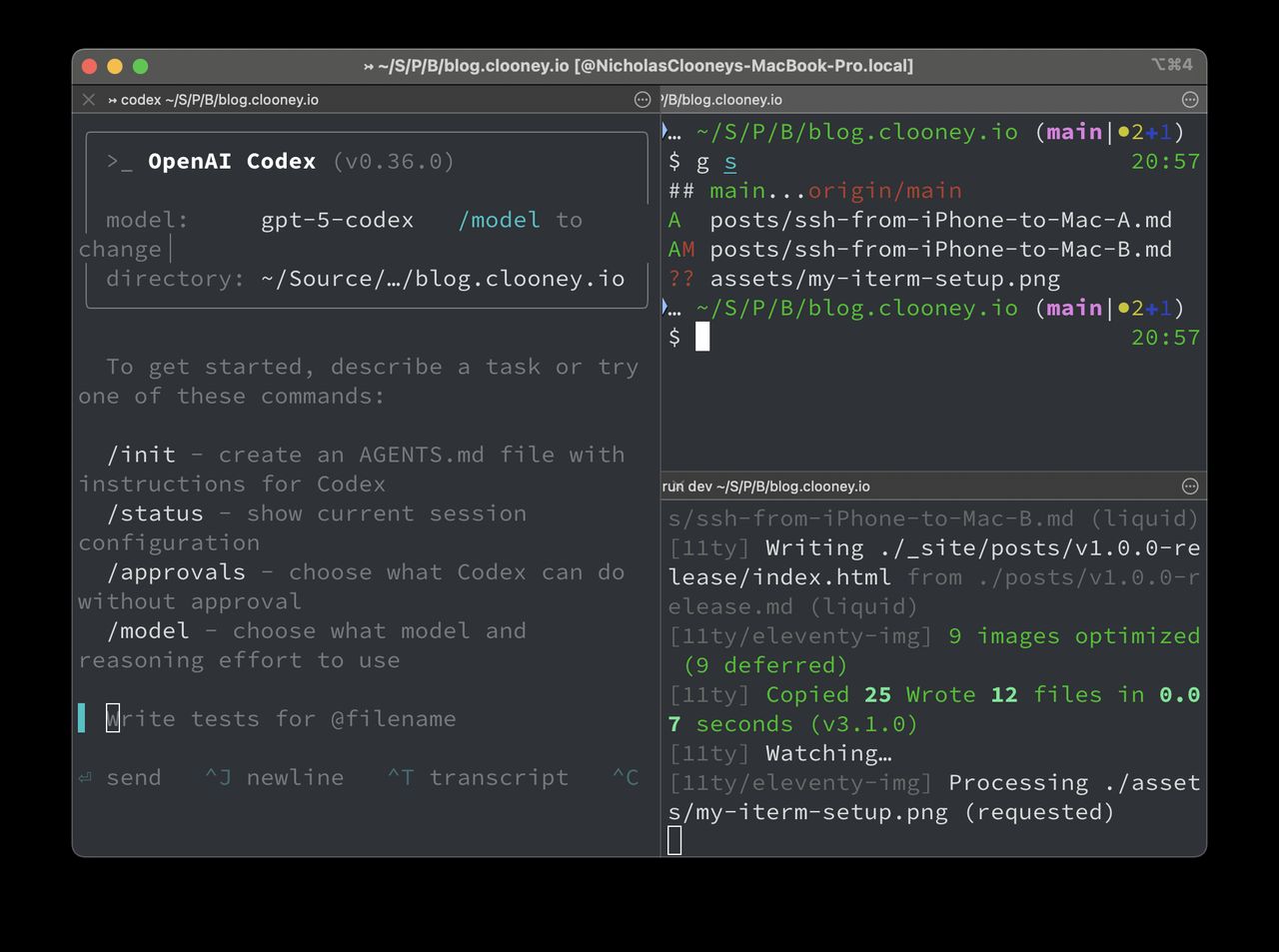This screenshot has width=1279, height=952.
Task: Select the /status command in the Codex list
Action: point(155,513)
